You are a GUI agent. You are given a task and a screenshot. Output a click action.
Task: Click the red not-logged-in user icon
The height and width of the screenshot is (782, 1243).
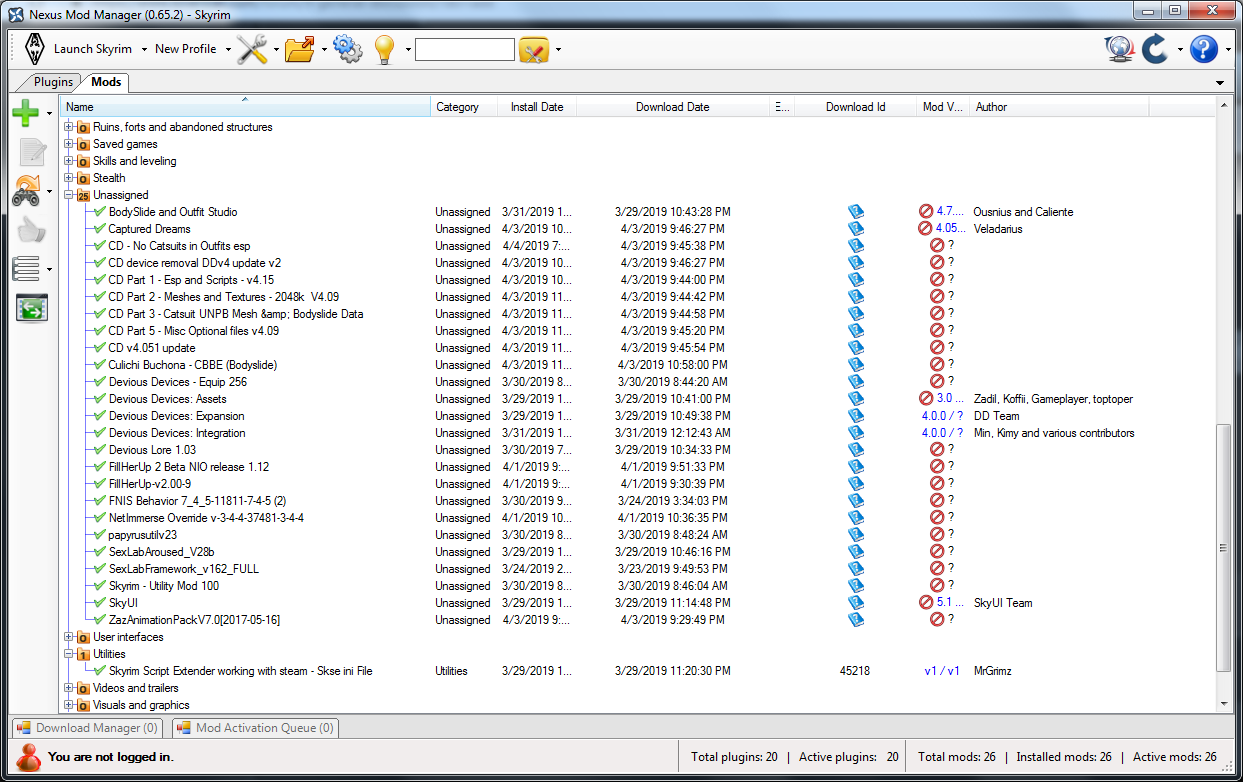tap(29, 757)
